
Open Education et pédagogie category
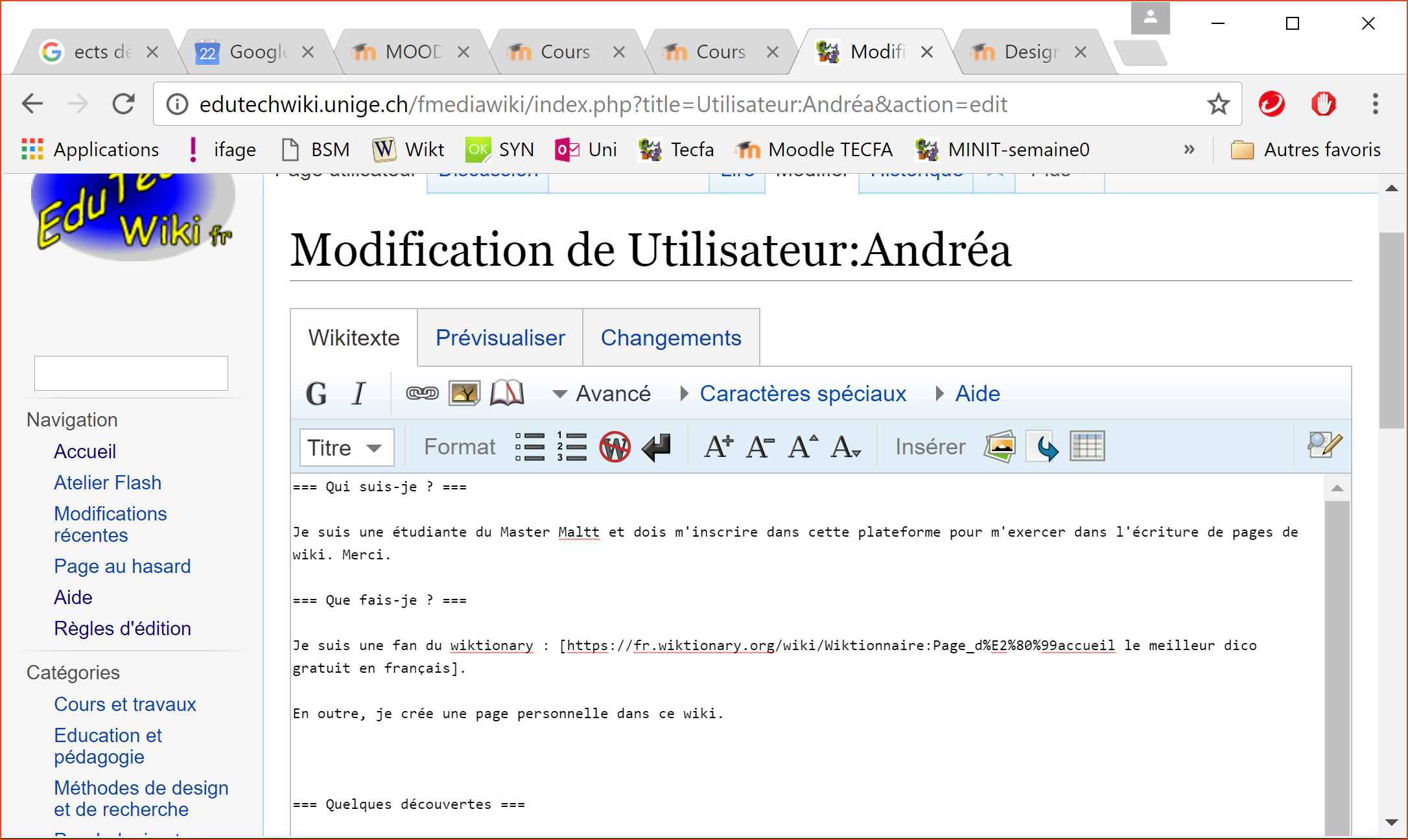point(108,745)
